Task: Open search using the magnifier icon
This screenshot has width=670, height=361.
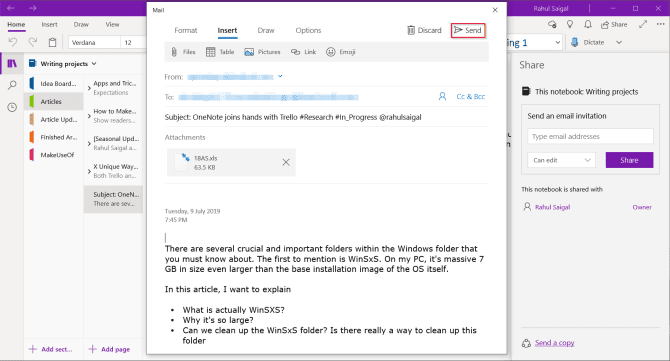Action: tap(12, 85)
